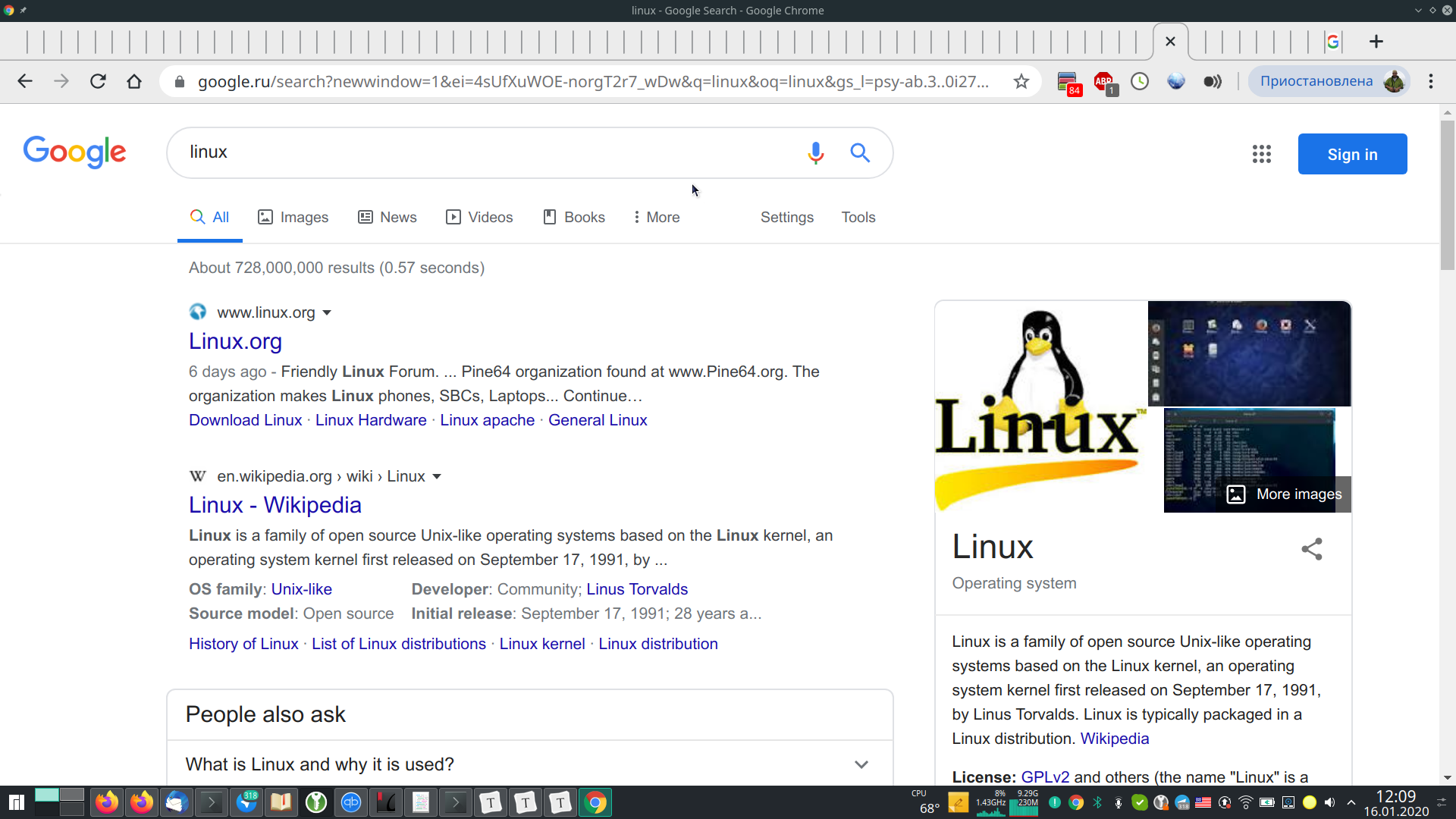Open qBittorrent from the taskbar
Image resolution: width=1456 pixels, height=819 pixels.
351,802
